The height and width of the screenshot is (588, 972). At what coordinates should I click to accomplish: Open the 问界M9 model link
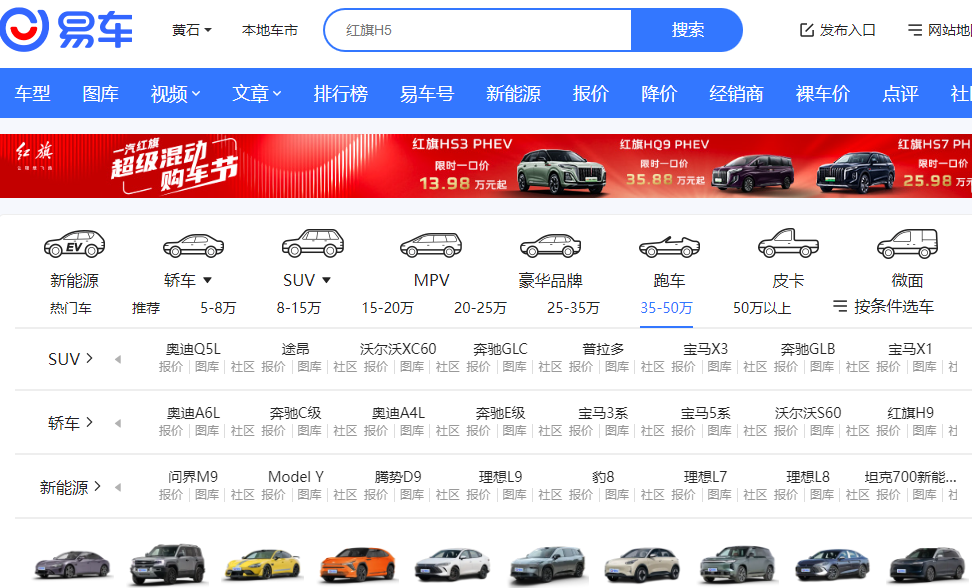point(193,476)
